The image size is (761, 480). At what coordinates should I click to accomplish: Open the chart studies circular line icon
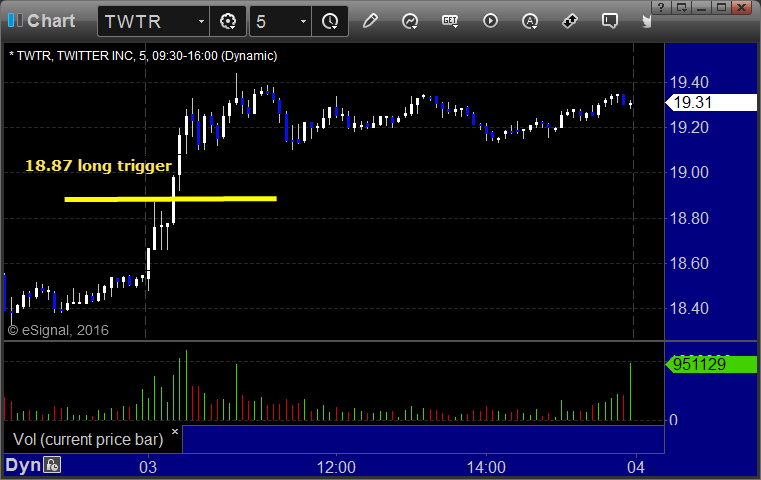[x=410, y=21]
